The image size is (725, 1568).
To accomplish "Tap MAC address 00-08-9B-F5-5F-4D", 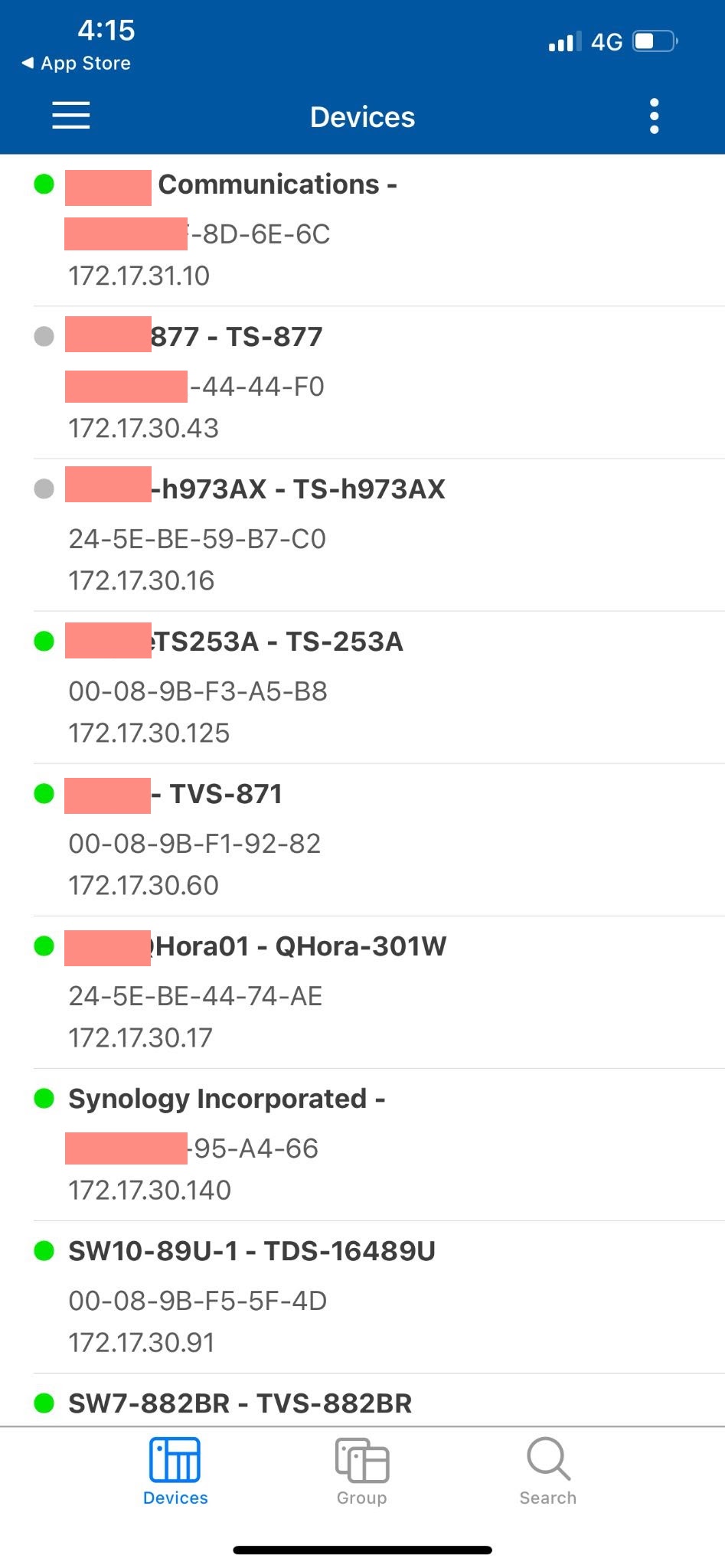I will 198,1301.
